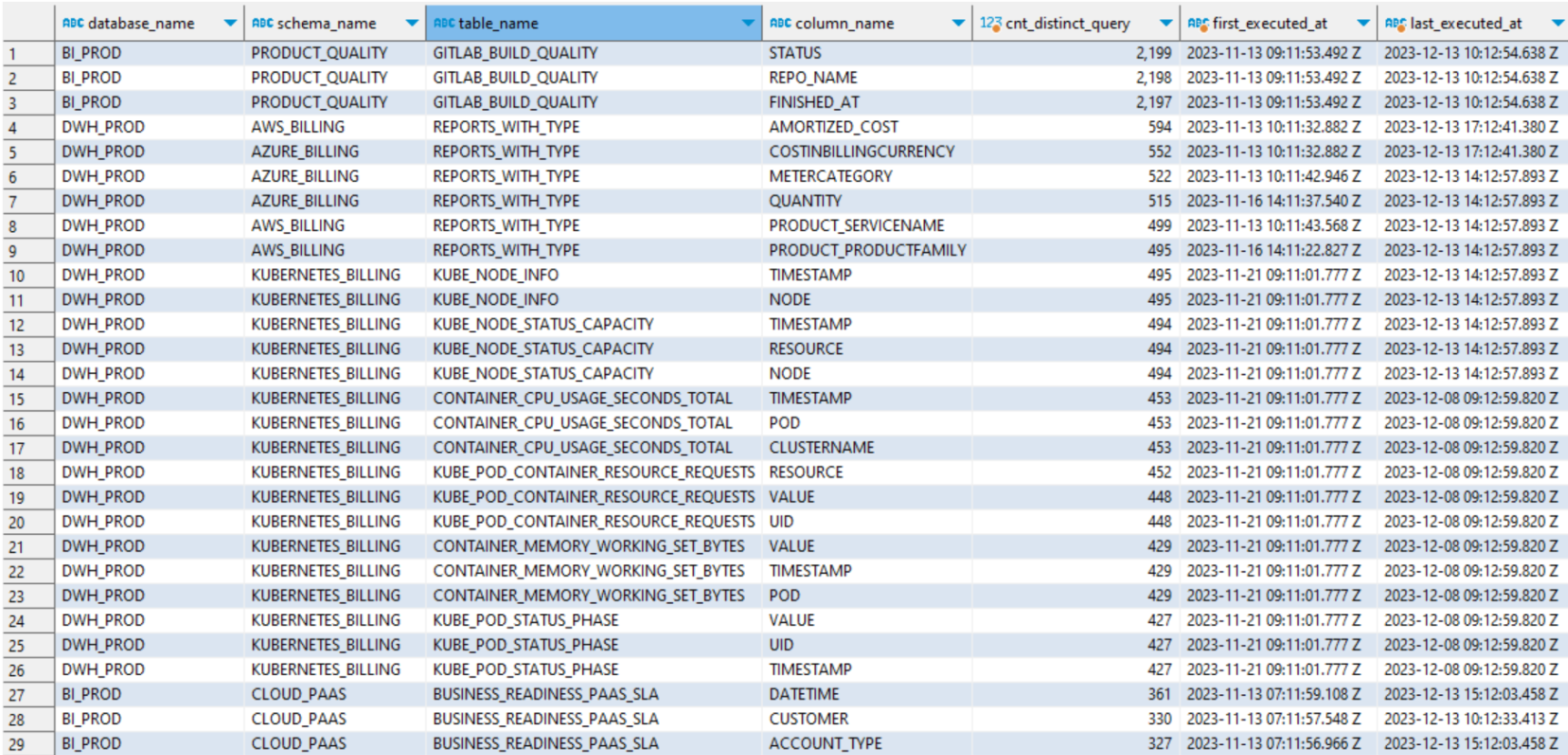Screen dimensions: 1568x755
Task: Select the cnt_distinct_query column header
Action: point(1068,24)
